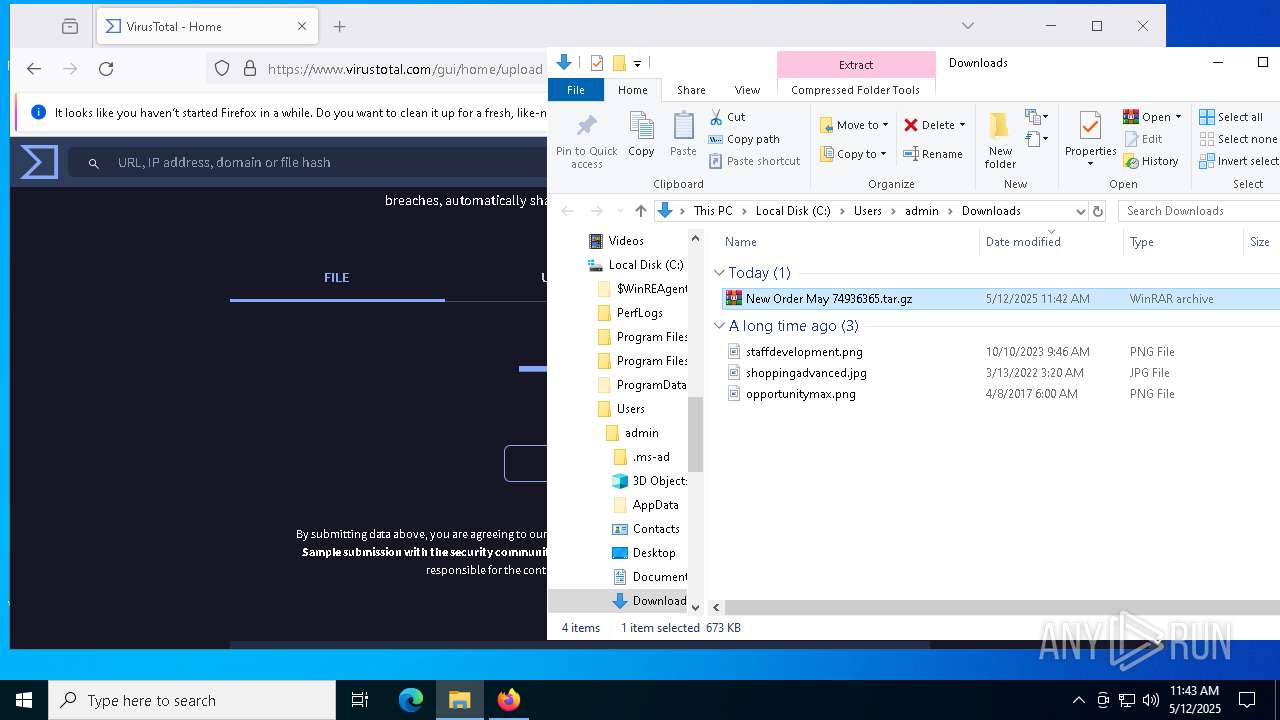The image size is (1280, 720).
Task: Select admin folder in tree
Action: click(x=641, y=433)
